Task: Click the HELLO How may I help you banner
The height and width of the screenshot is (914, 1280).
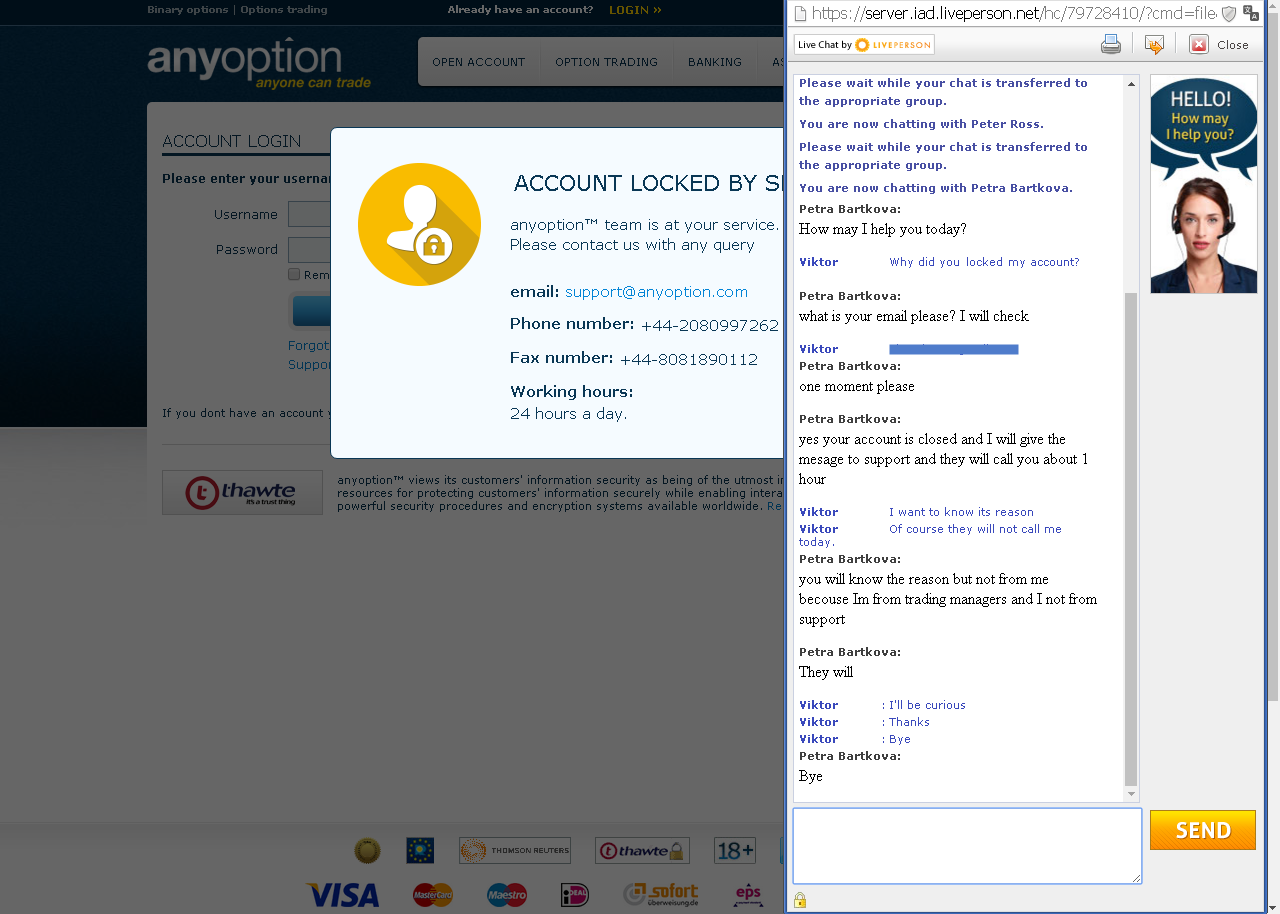Action: coord(1204,184)
